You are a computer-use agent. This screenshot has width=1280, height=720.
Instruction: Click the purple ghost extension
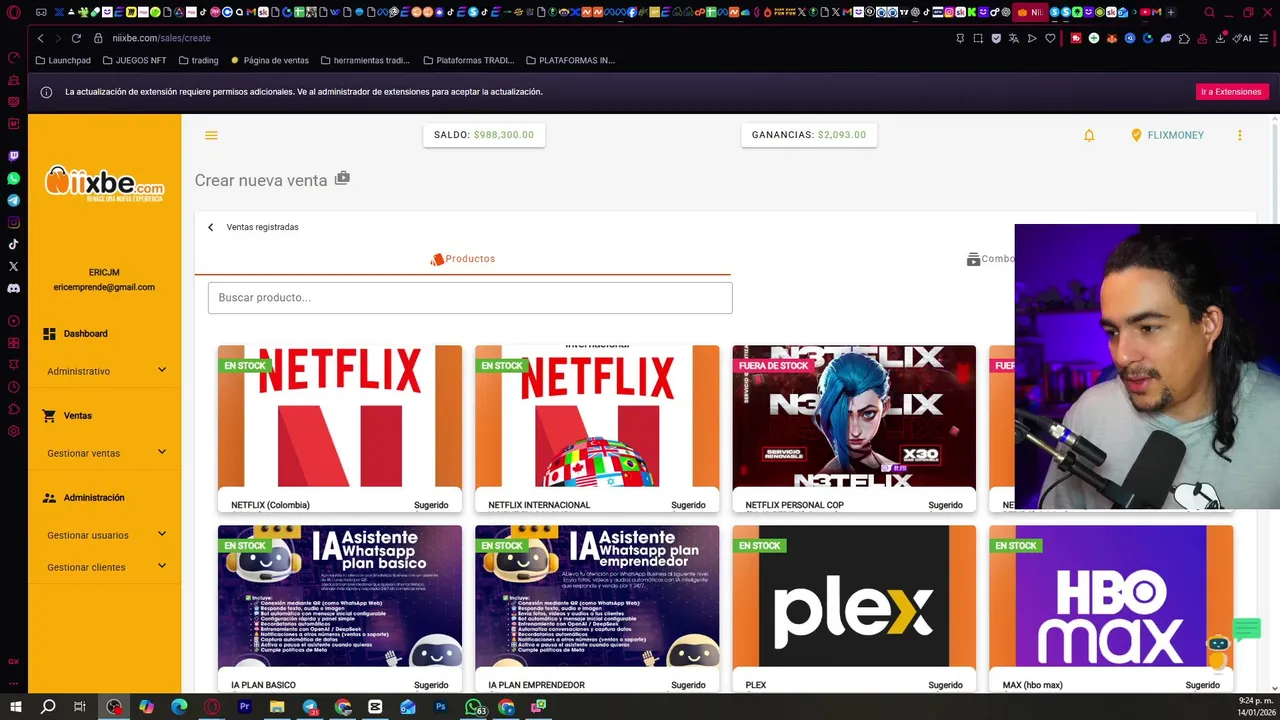coord(1166,38)
